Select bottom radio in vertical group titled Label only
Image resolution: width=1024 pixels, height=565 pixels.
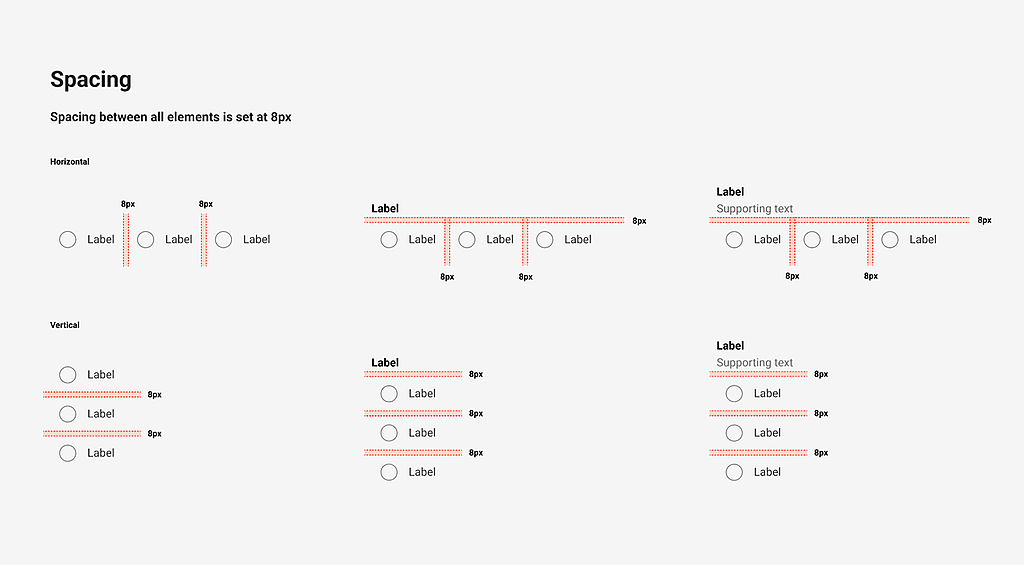pyautogui.click(x=389, y=472)
